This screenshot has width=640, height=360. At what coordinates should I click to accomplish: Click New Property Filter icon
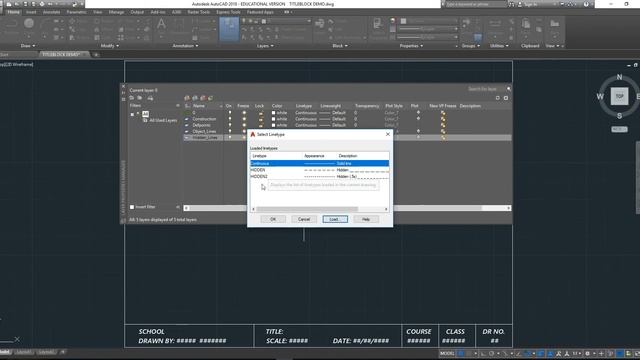[x=132, y=98]
